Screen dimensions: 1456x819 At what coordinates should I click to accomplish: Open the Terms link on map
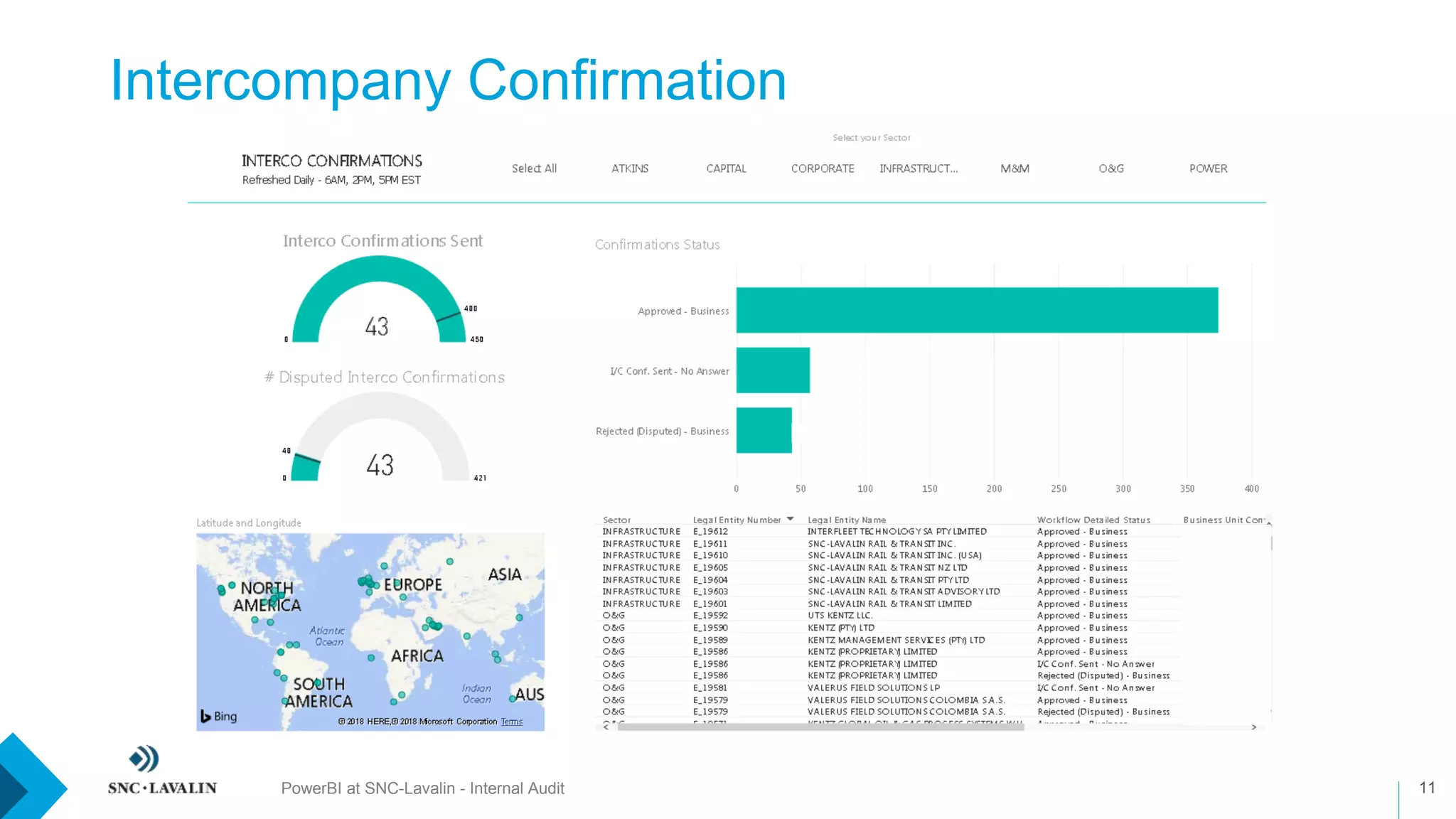tap(511, 722)
